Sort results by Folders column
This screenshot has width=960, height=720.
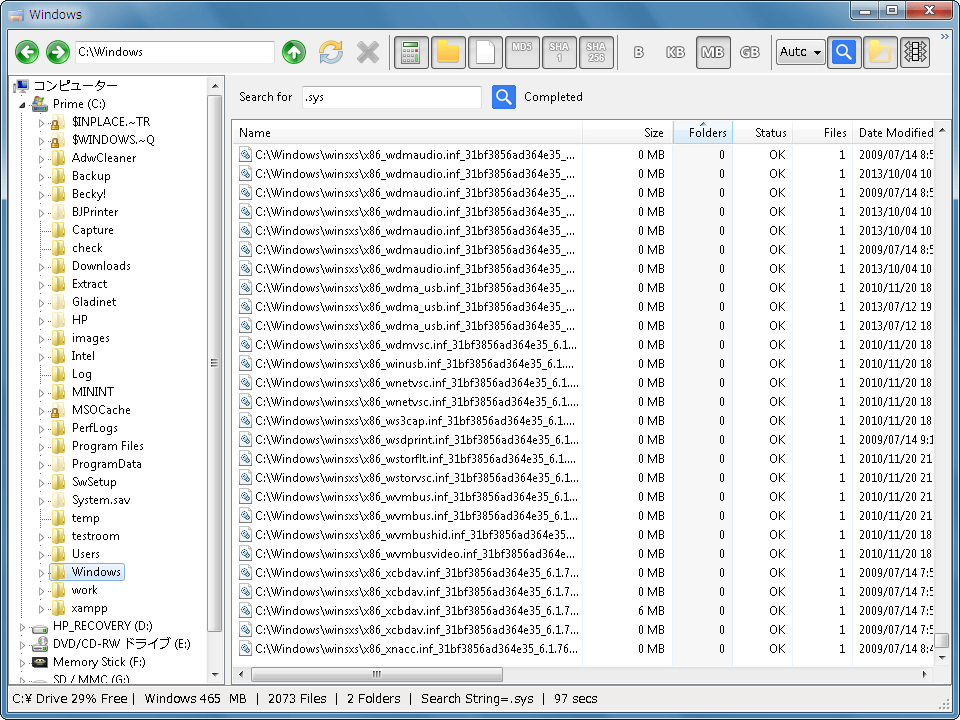tap(703, 133)
